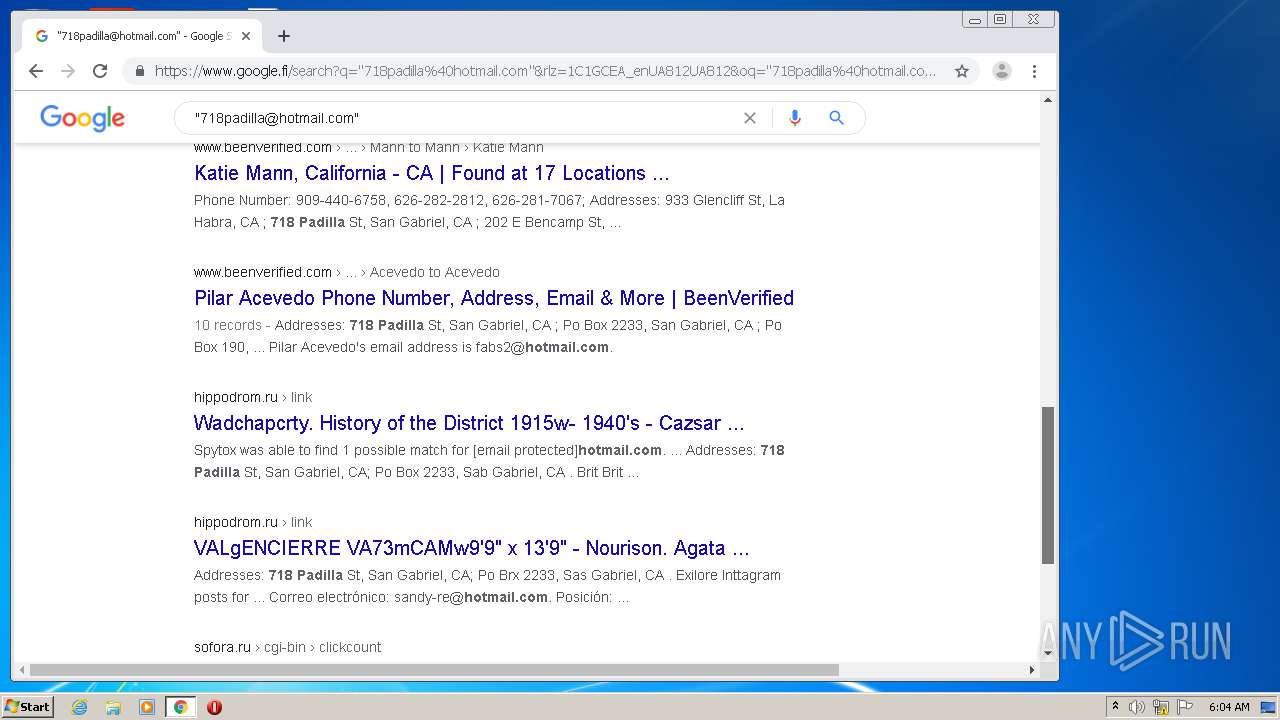The width and height of the screenshot is (1280, 720).
Task: Open the VALgENCIERRE Nourison Agata result
Action: [472, 548]
